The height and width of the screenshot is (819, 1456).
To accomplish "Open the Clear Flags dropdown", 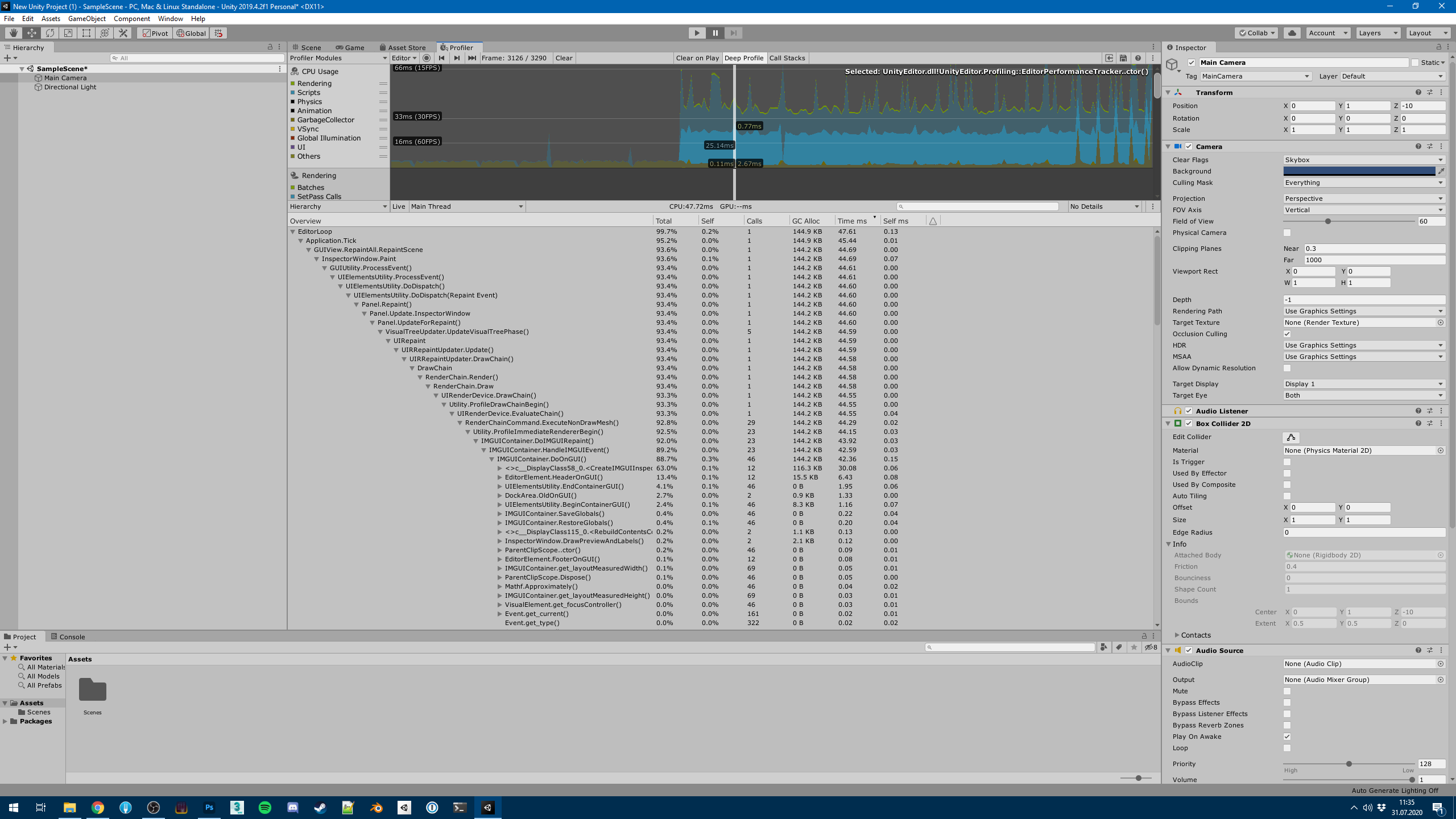I will coord(1363,160).
